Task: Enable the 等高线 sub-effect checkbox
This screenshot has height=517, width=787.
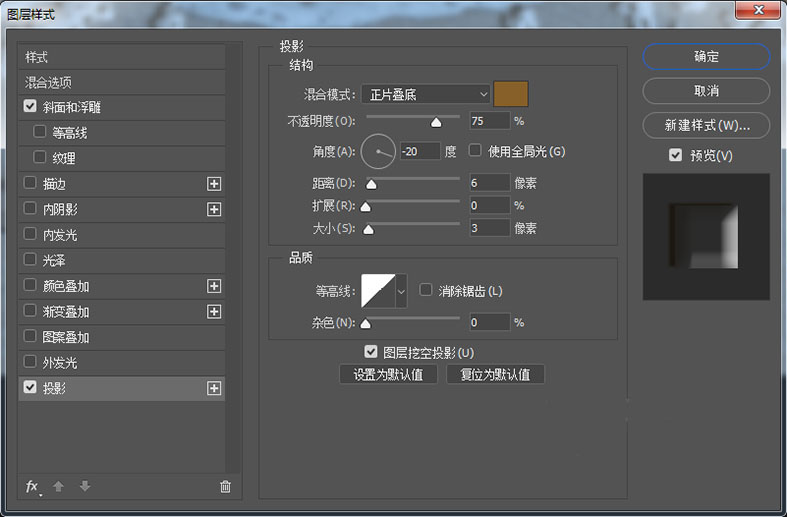Action: click(40, 132)
